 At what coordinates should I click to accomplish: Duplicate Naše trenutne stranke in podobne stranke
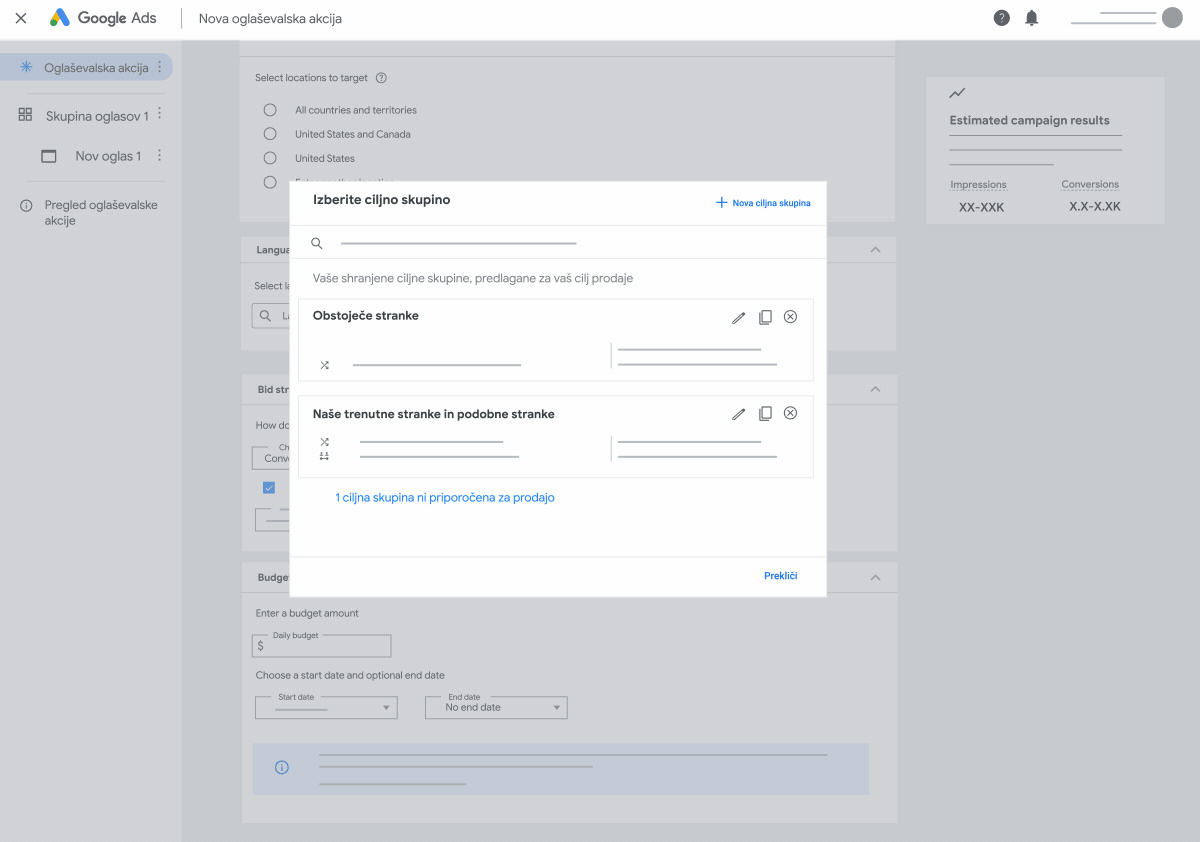765,414
